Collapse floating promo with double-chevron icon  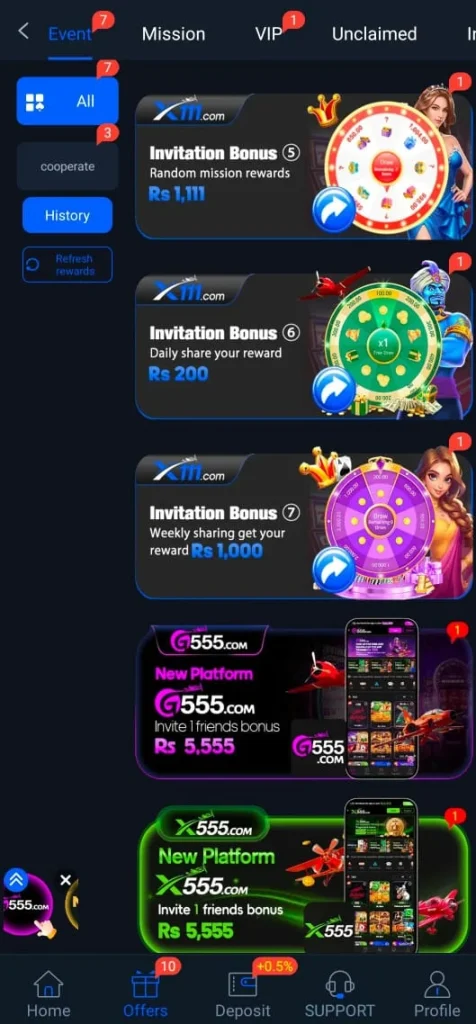[16, 880]
